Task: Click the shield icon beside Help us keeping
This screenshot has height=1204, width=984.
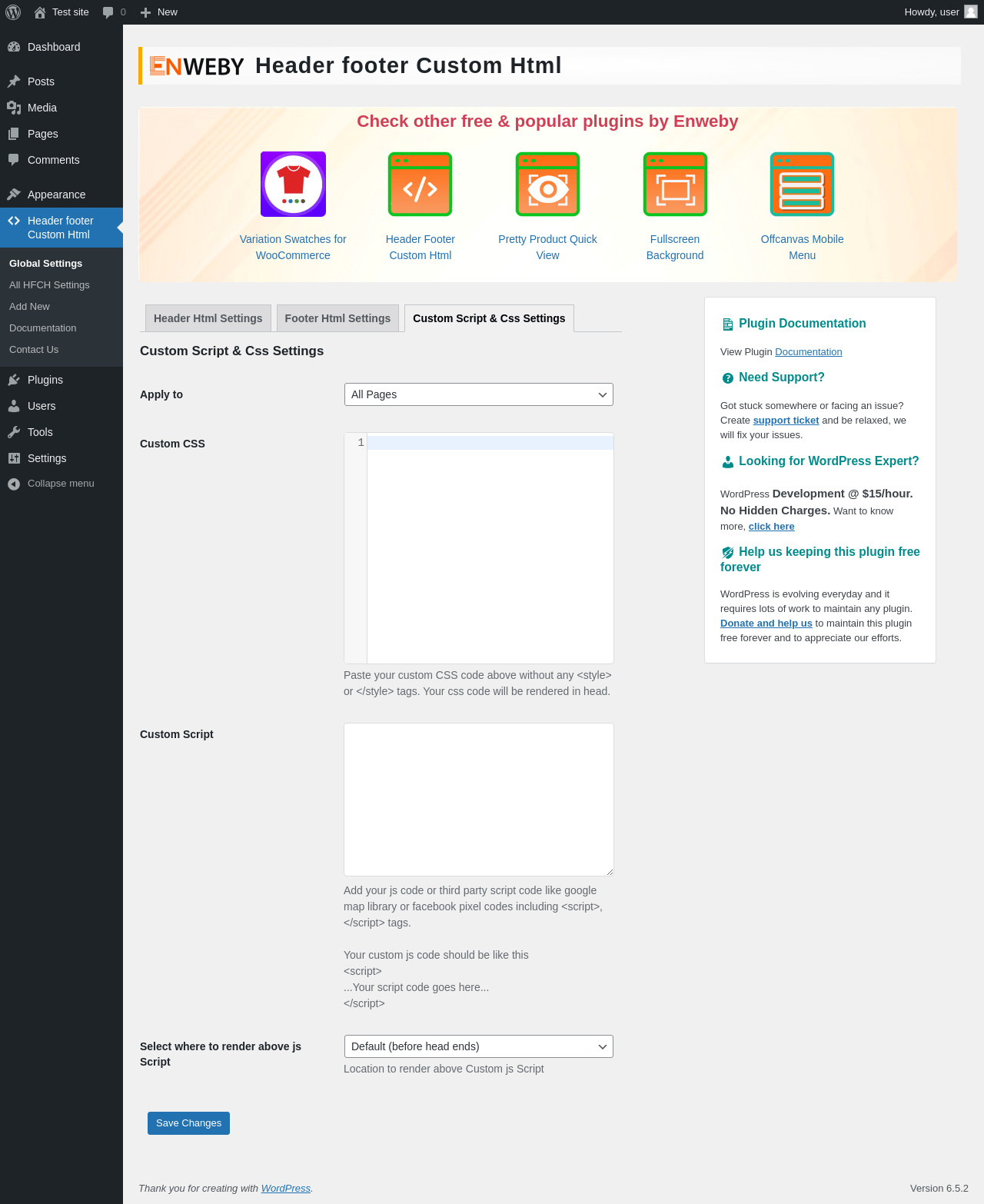Action: [x=727, y=553]
